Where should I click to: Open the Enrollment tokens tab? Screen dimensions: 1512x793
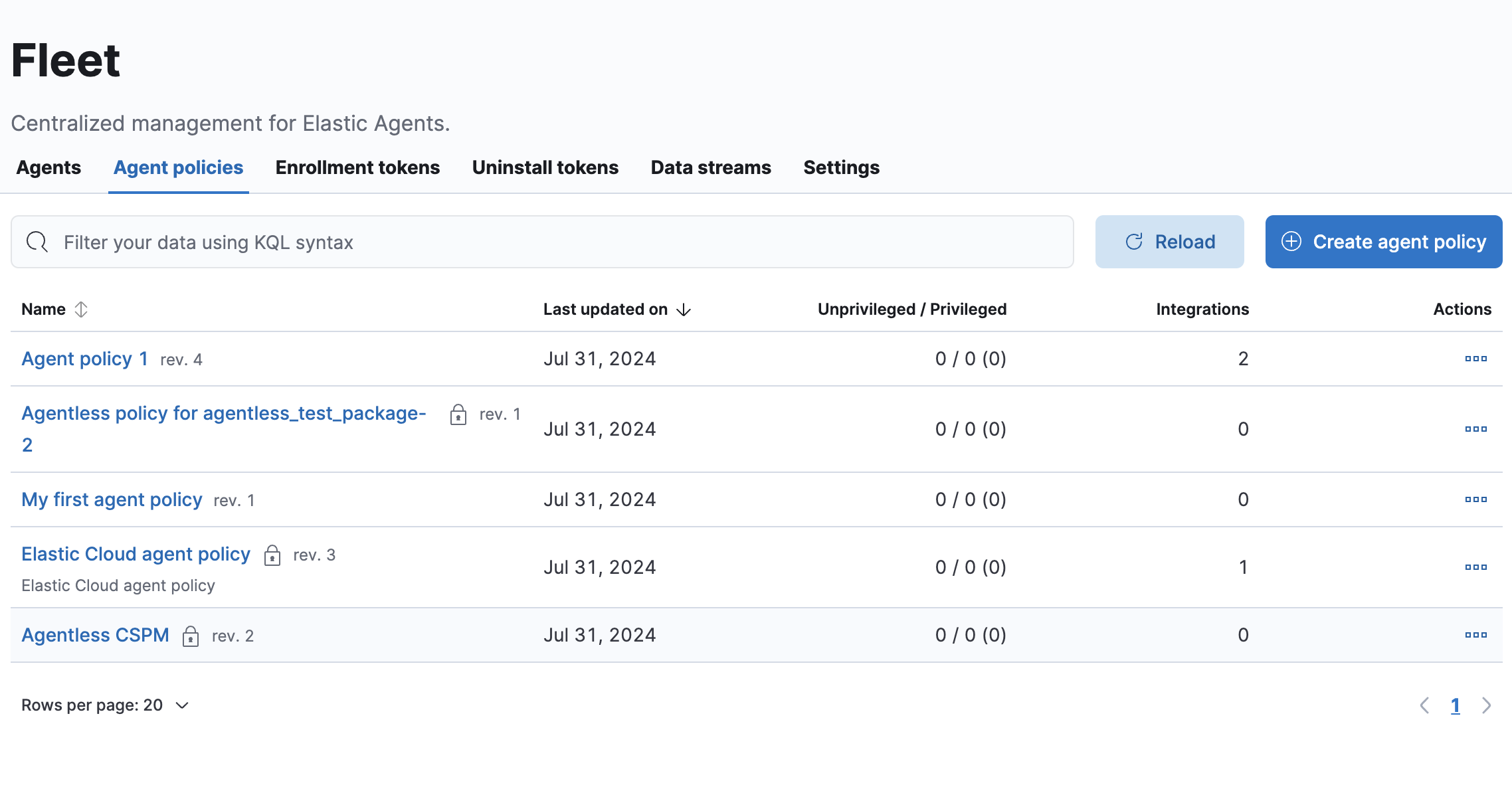point(357,167)
